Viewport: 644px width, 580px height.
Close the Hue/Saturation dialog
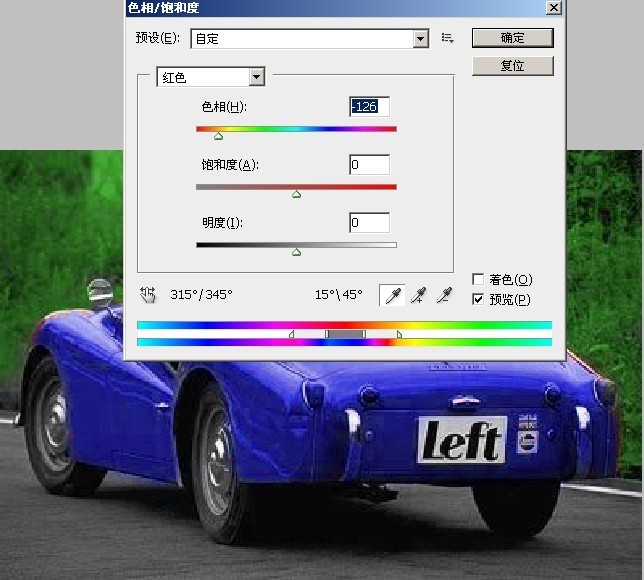click(x=554, y=7)
